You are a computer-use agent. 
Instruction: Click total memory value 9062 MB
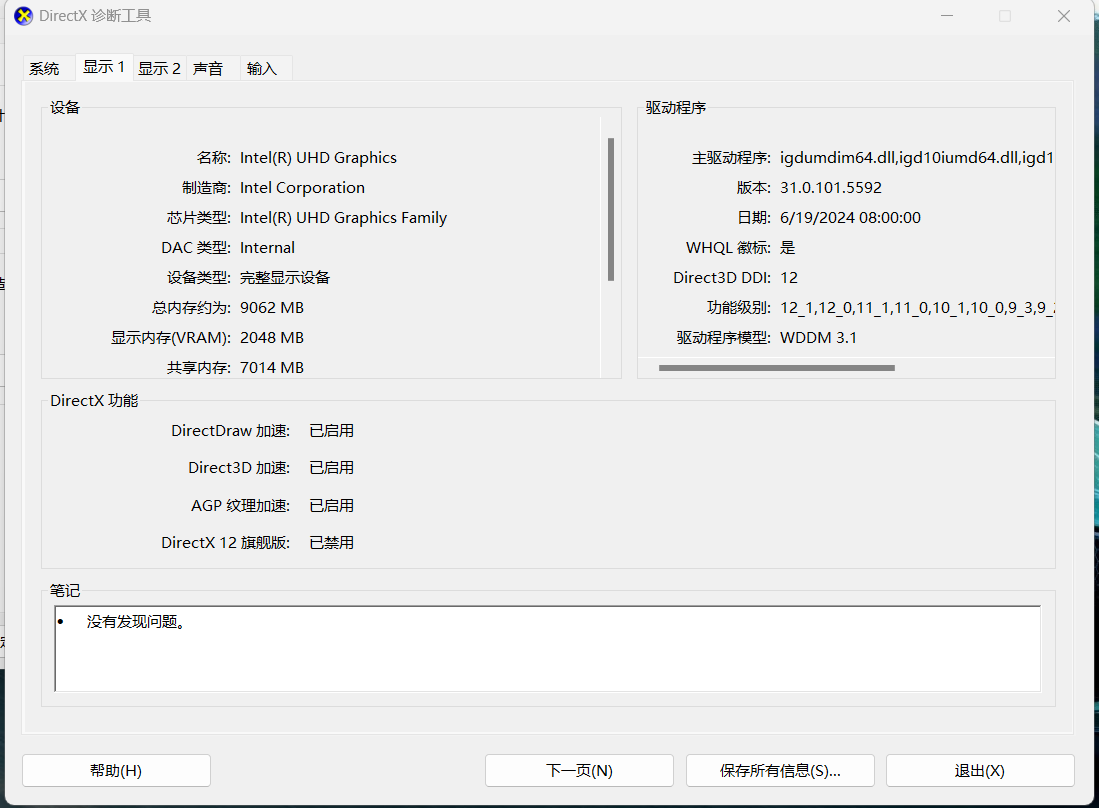pos(272,308)
